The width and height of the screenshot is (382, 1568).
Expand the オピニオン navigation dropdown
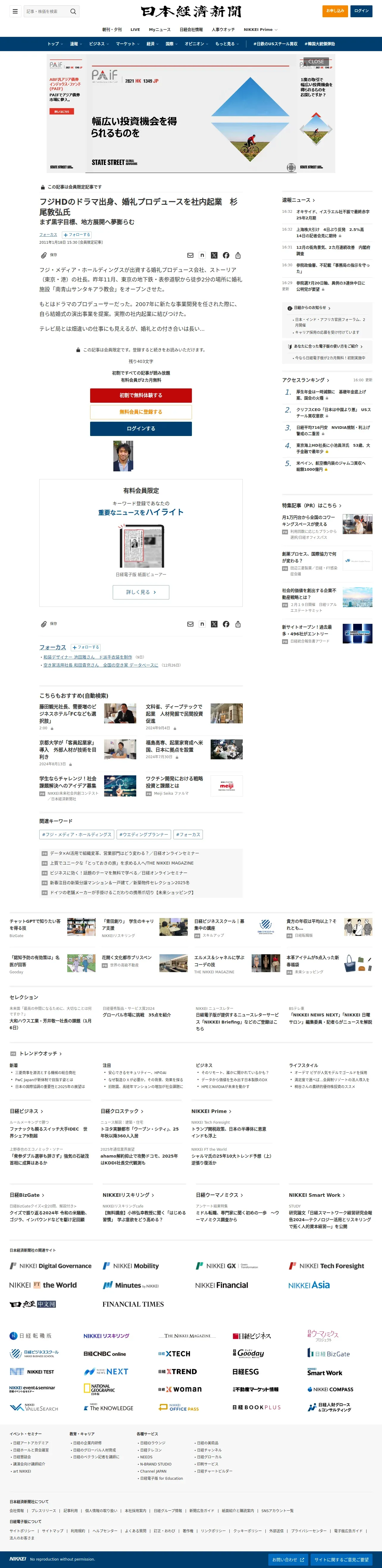196,44
